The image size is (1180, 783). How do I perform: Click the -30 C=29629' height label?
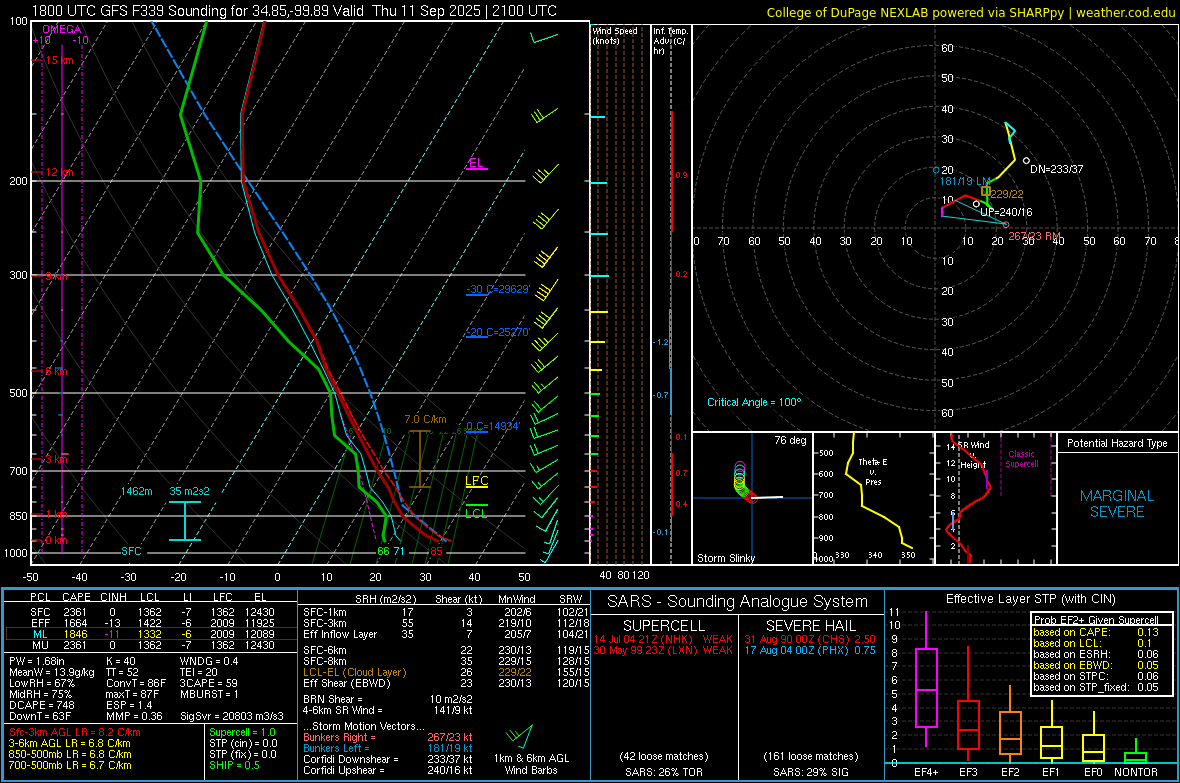(498, 289)
